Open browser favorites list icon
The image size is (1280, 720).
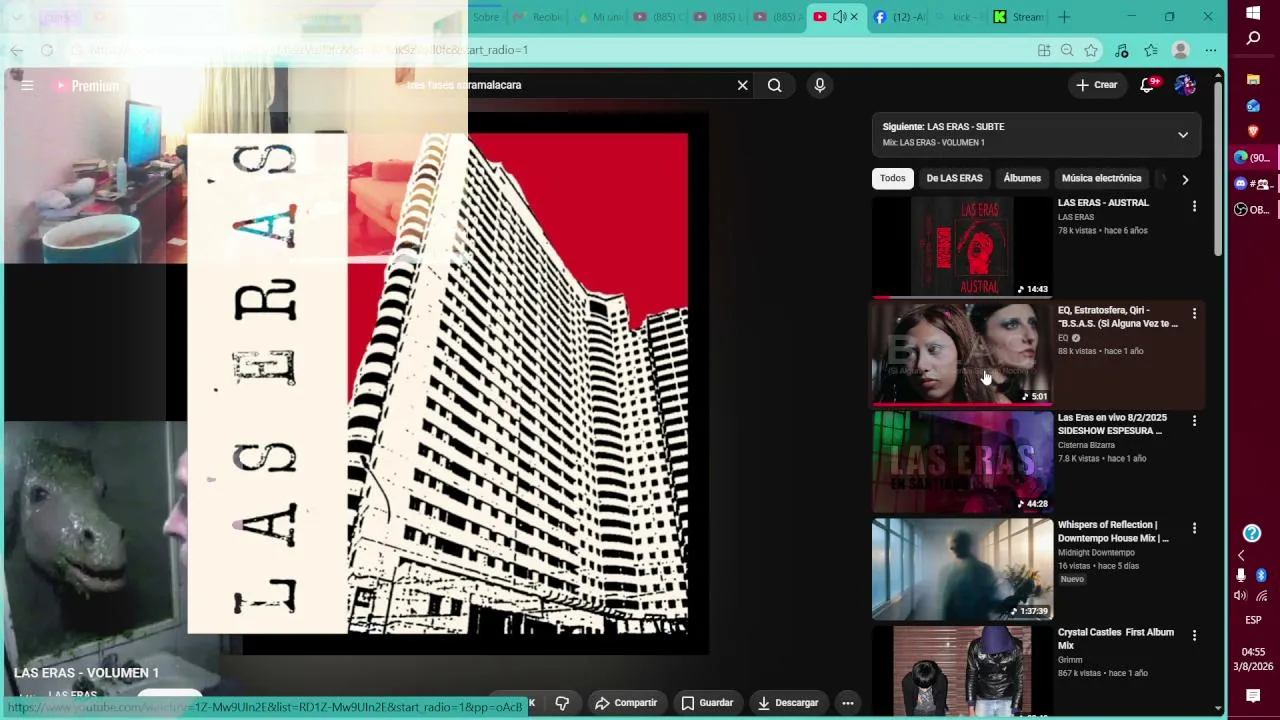point(1151,50)
